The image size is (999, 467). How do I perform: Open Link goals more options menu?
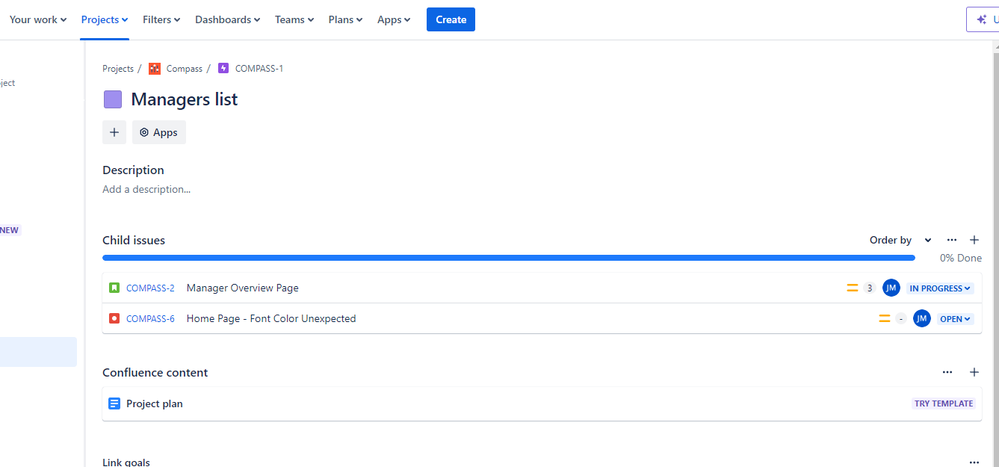974,463
